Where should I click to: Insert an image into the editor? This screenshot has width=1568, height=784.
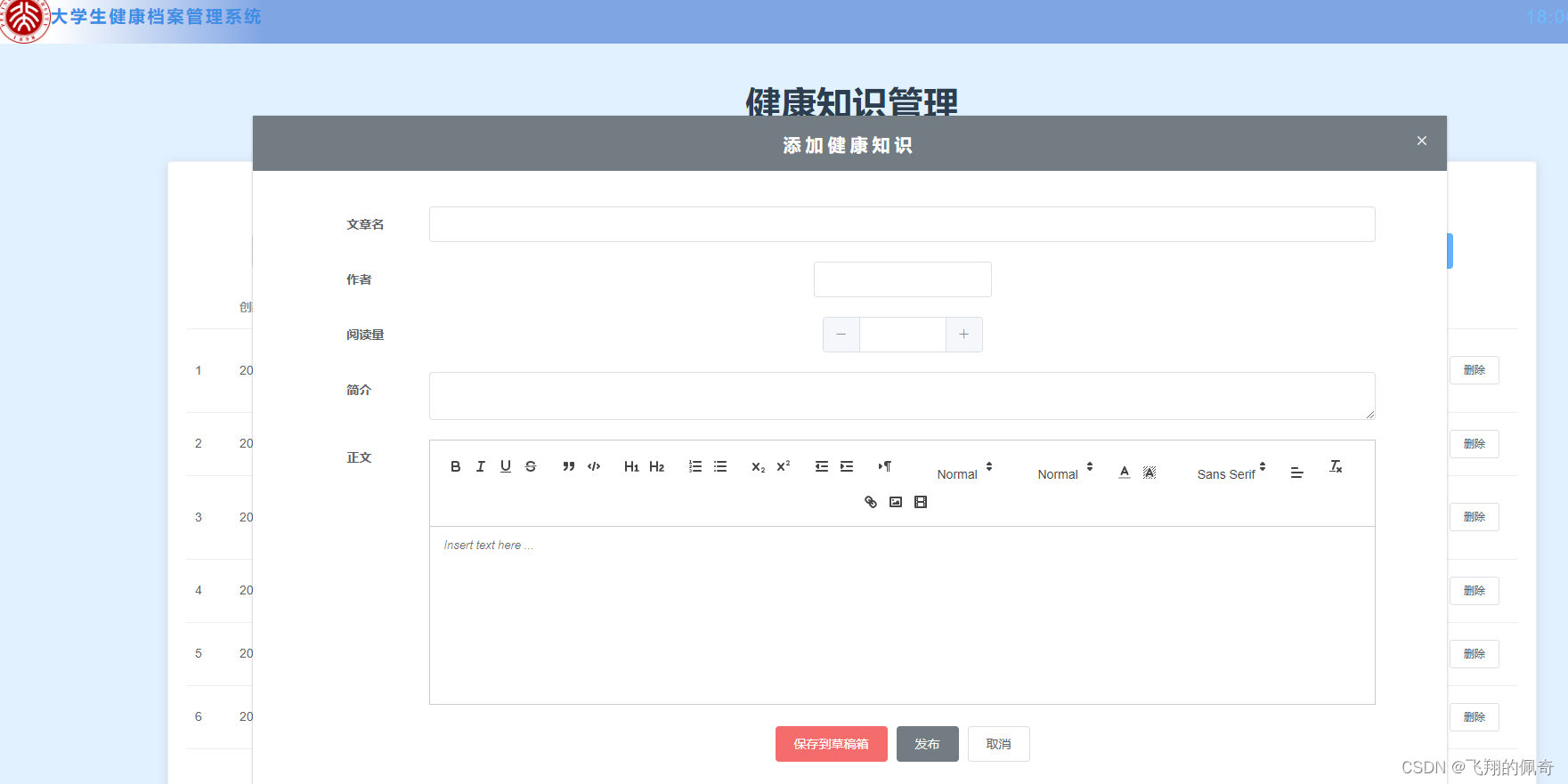(x=896, y=502)
